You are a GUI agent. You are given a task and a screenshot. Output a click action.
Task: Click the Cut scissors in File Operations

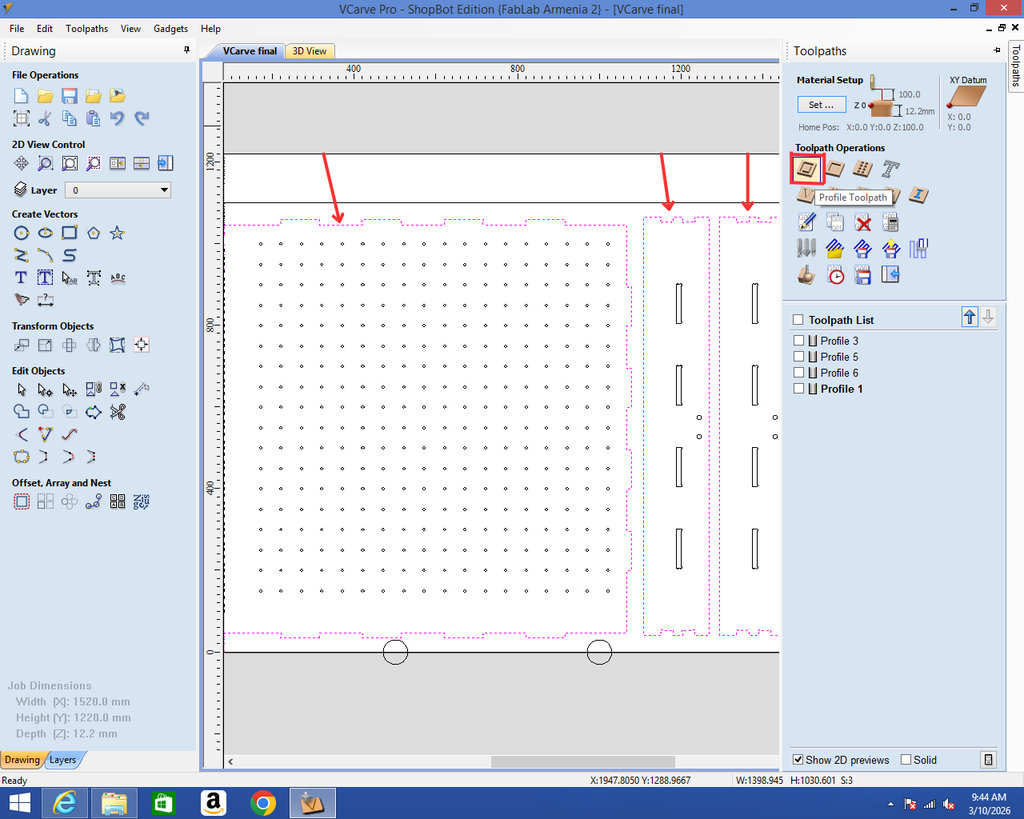[x=45, y=118]
